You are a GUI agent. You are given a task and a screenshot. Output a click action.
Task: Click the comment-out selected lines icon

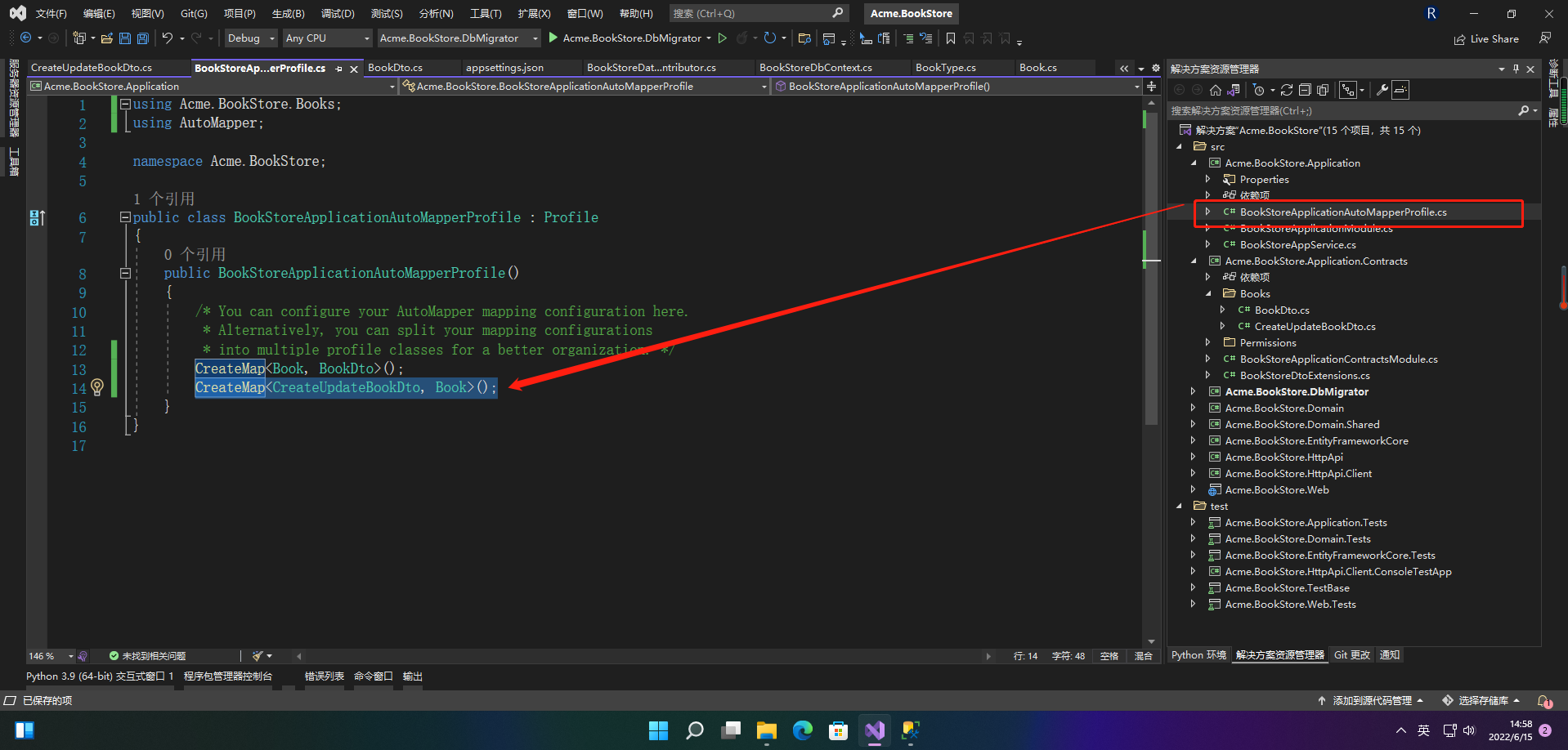[908, 38]
